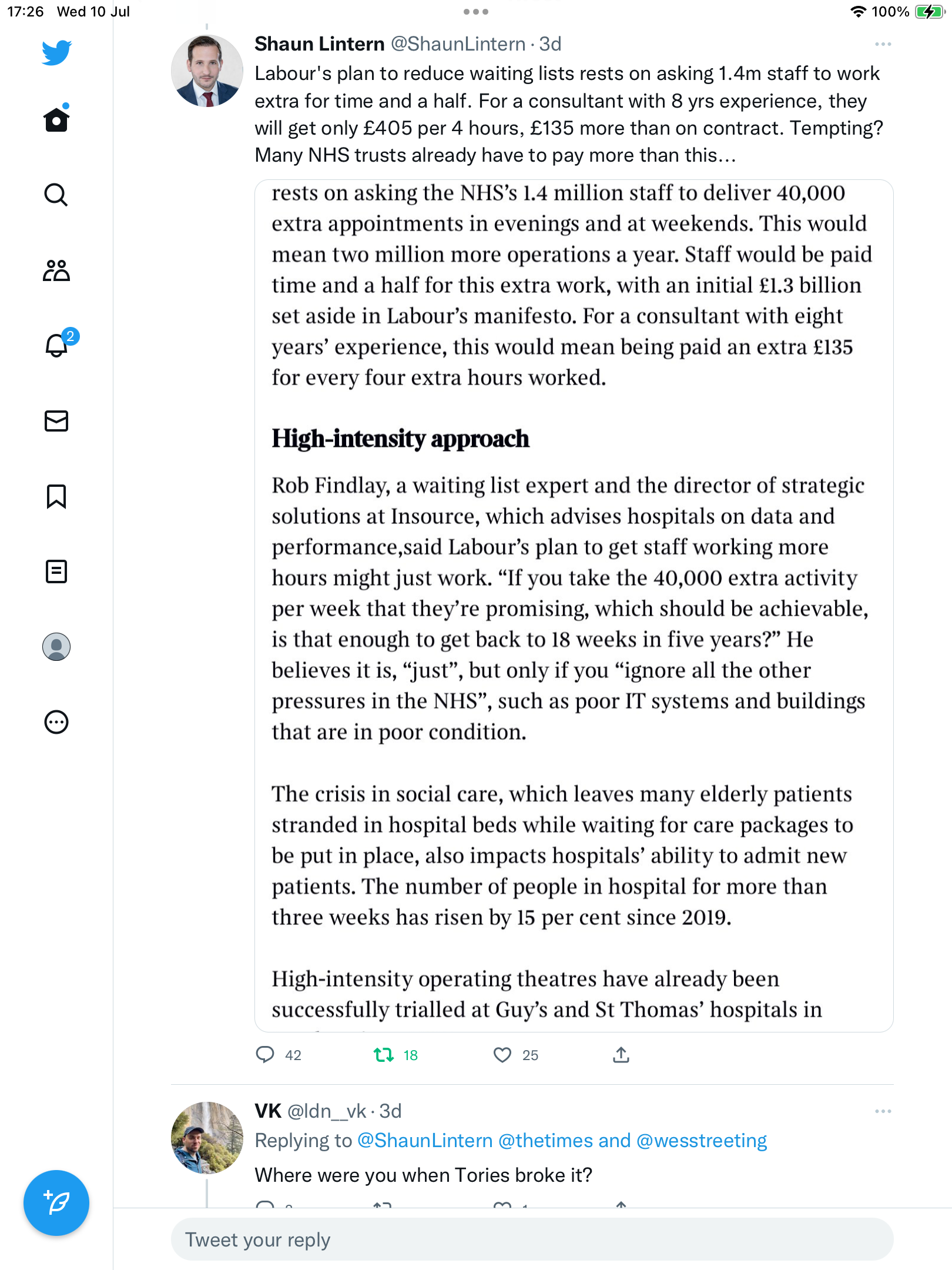Share Shaun Lintern's tweet
Image resolution: width=952 pixels, height=1270 pixels.
click(x=621, y=1055)
